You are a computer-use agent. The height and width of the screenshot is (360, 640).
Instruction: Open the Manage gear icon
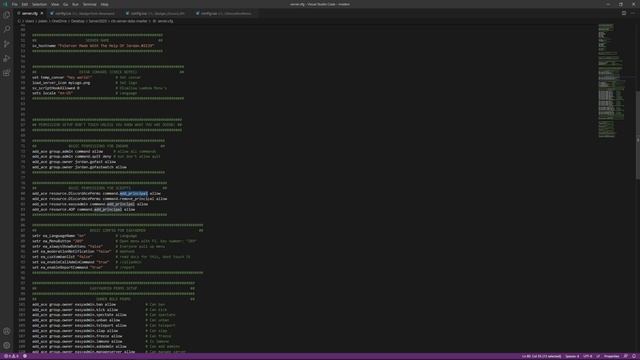pos(7,345)
